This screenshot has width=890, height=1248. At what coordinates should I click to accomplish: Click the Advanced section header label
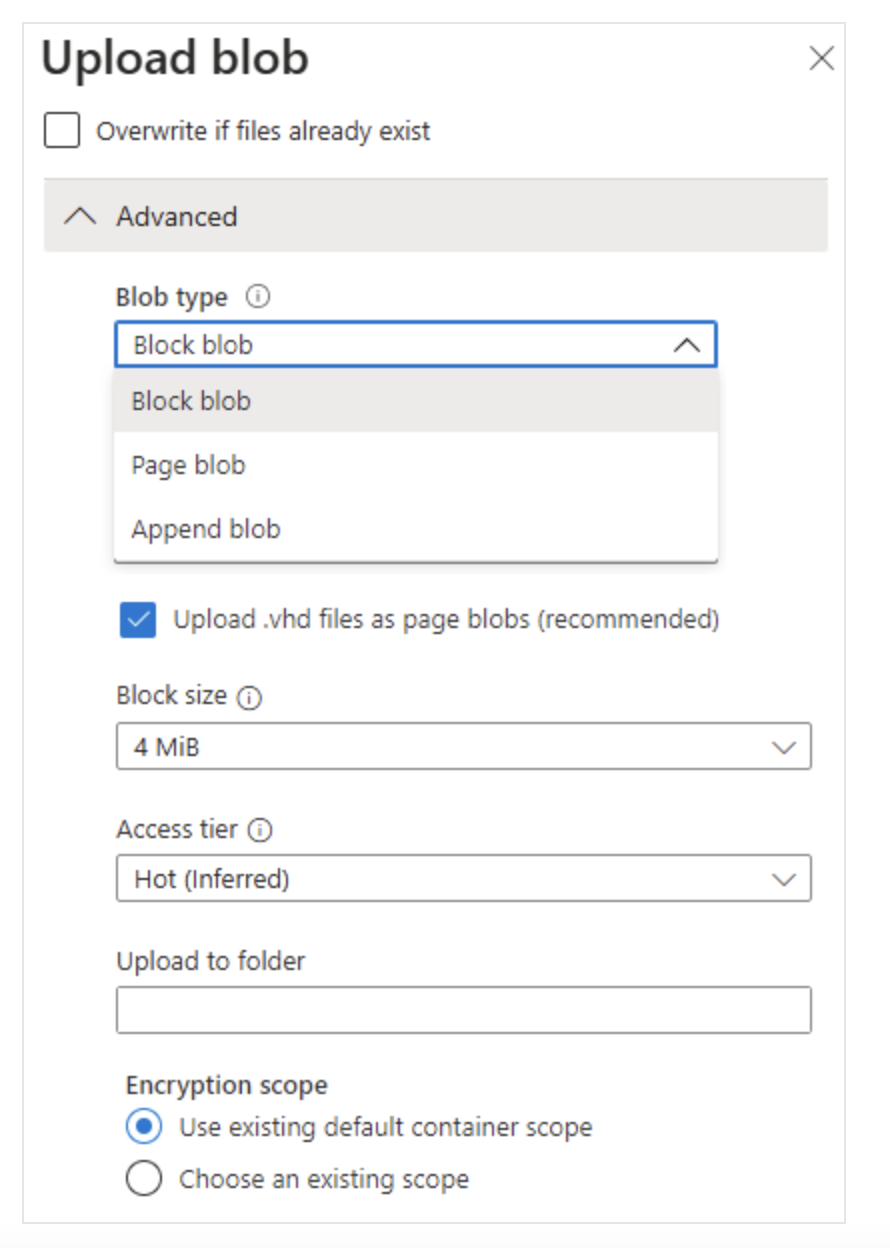pyautogui.click(x=177, y=216)
